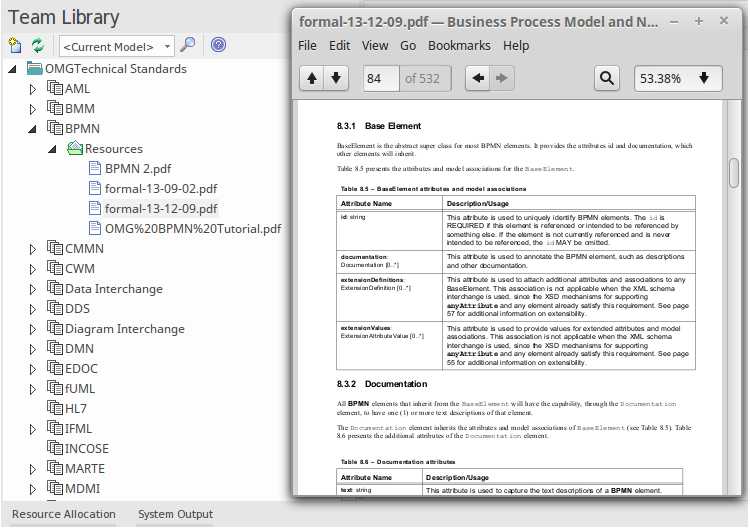The image size is (750, 530).
Task: Open the Current Model dropdown
Action: pyautogui.click(x=118, y=46)
